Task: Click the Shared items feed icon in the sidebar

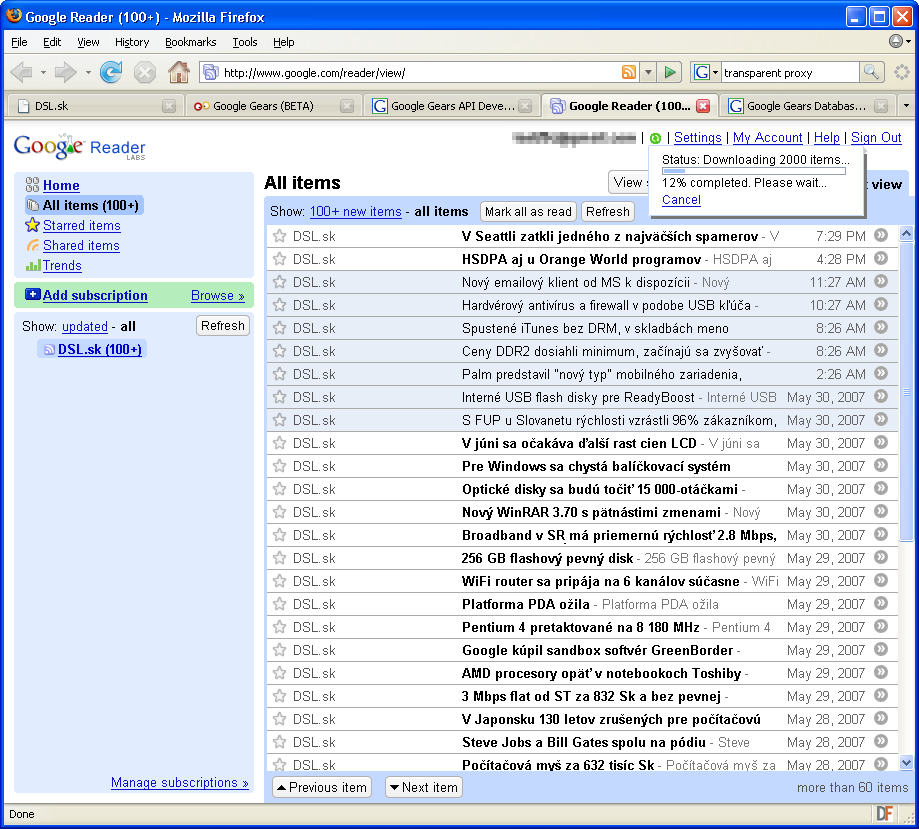Action: (33, 246)
